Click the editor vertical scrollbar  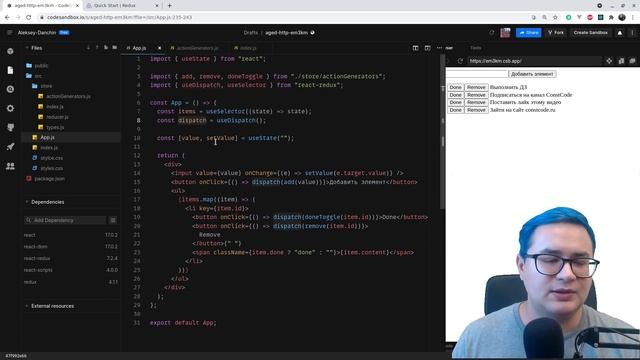(442, 131)
